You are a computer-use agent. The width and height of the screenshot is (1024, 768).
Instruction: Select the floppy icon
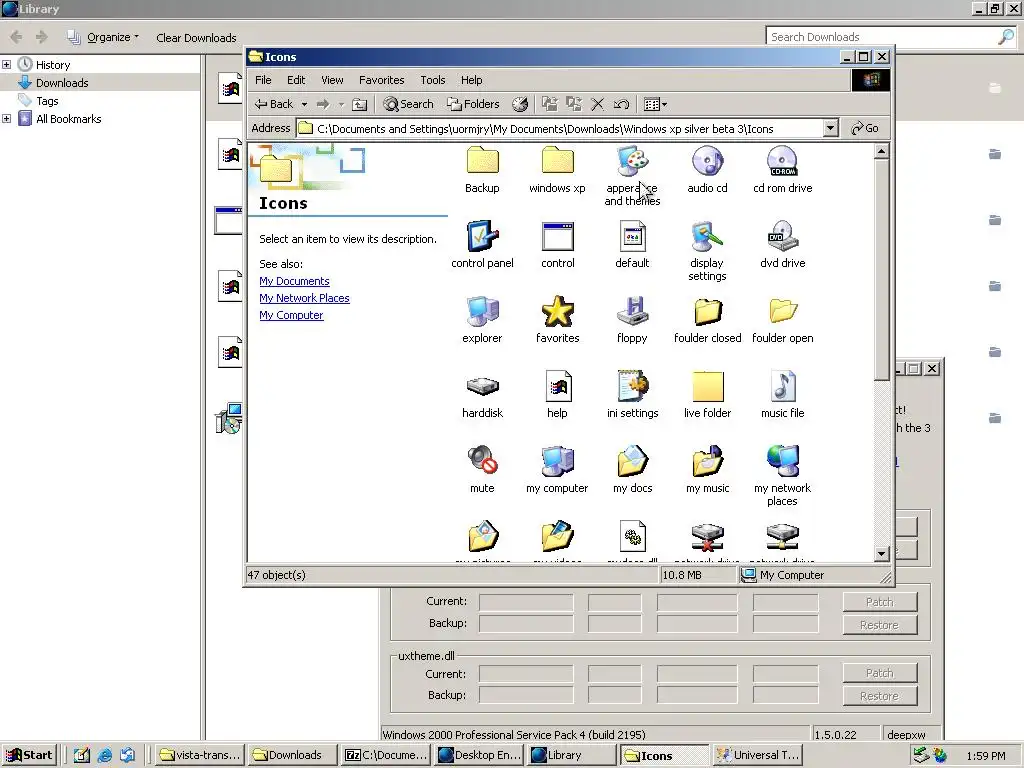pyautogui.click(x=632, y=312)
